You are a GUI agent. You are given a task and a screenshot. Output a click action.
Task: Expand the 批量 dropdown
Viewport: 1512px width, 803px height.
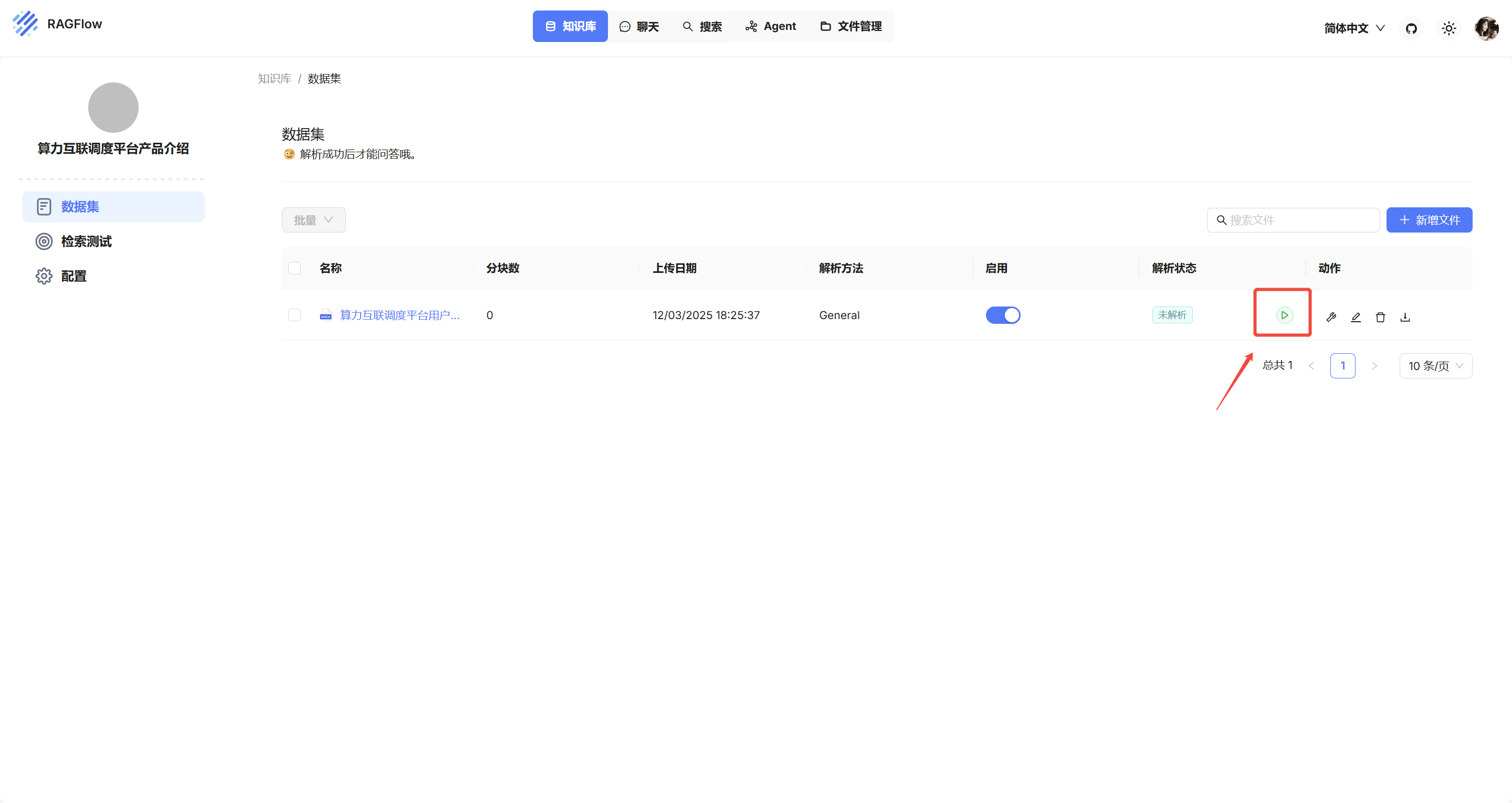point(313,220)
